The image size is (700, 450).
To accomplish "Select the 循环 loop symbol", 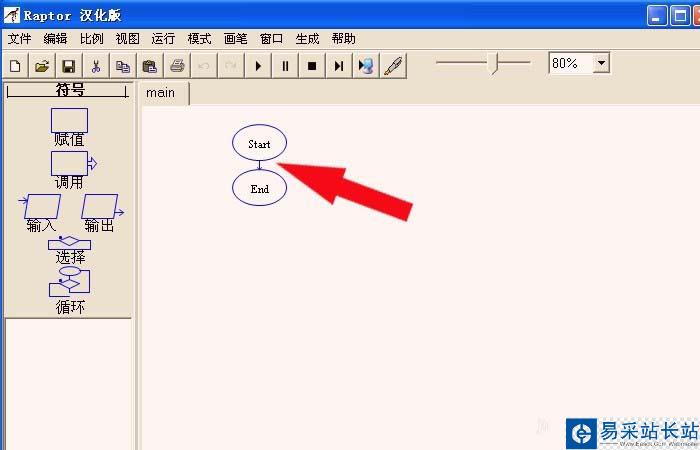I will point(69,282).
